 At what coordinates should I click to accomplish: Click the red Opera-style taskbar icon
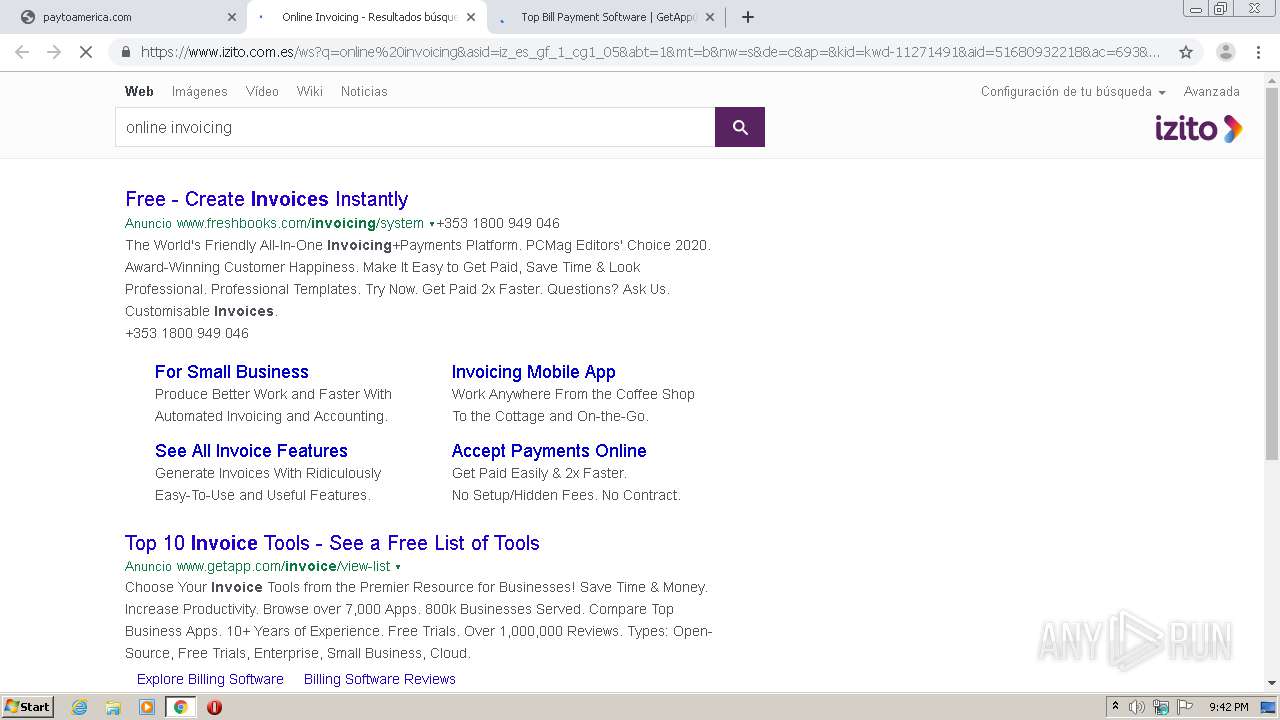pyautogui.click(x=214, y=707)
